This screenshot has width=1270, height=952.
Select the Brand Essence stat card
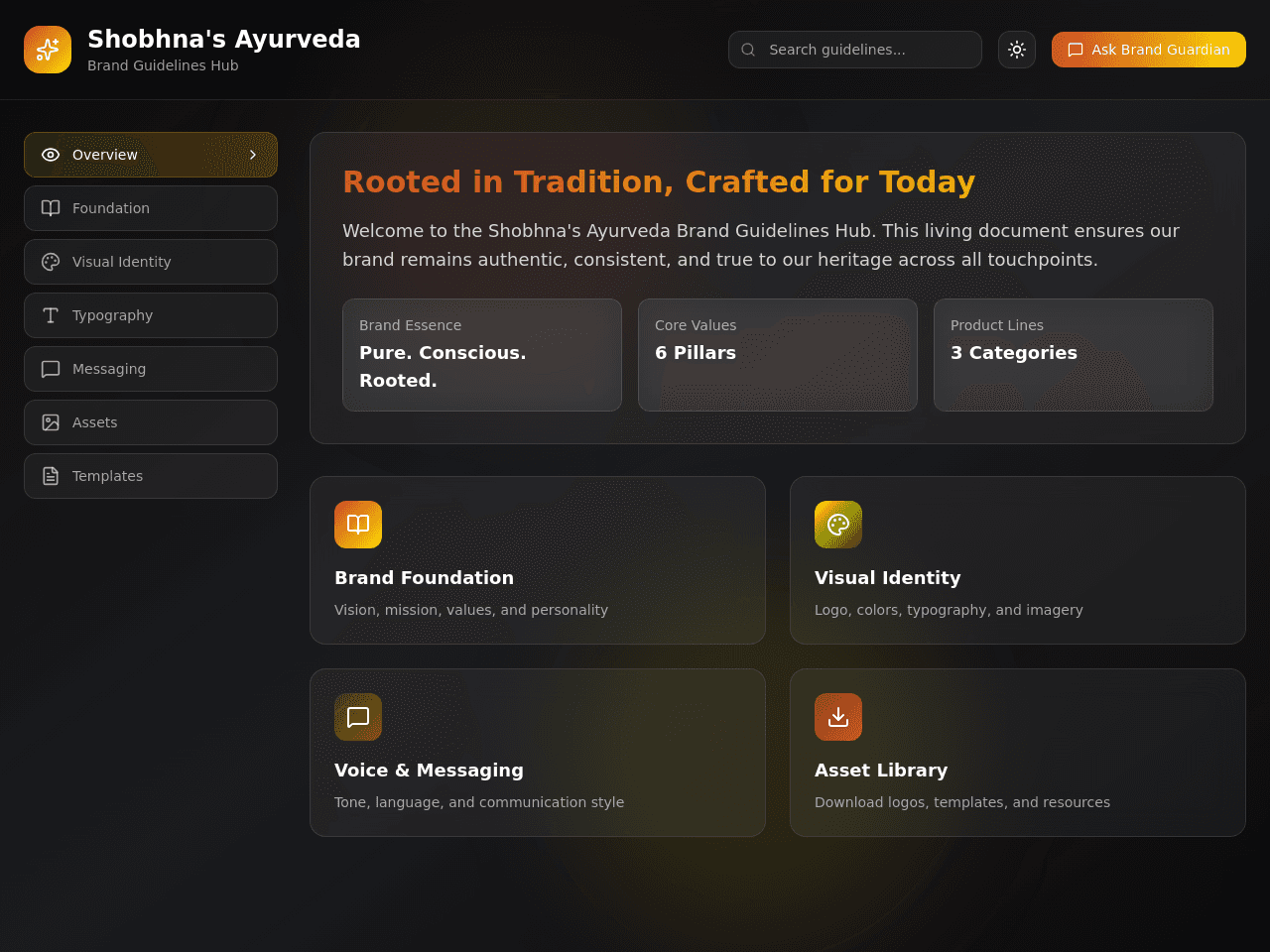[482, 355]
